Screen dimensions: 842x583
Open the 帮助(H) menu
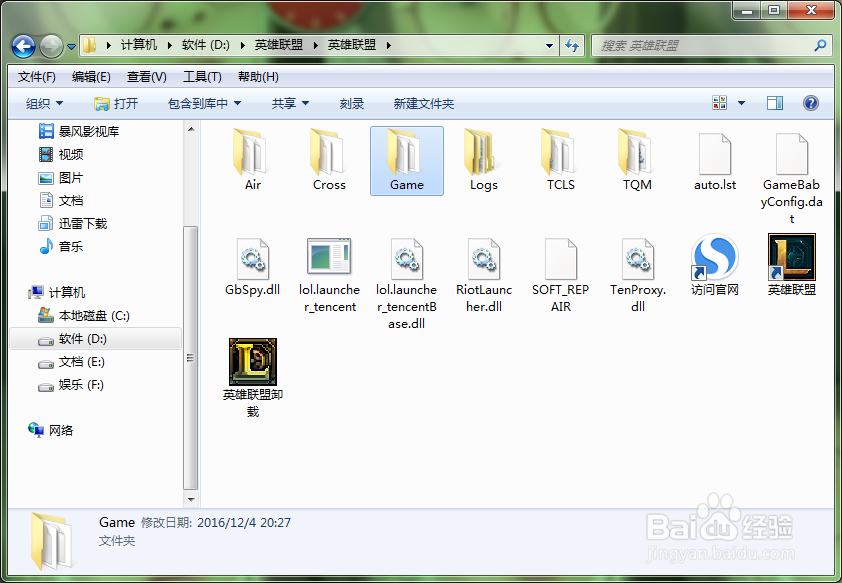[258, 77]
